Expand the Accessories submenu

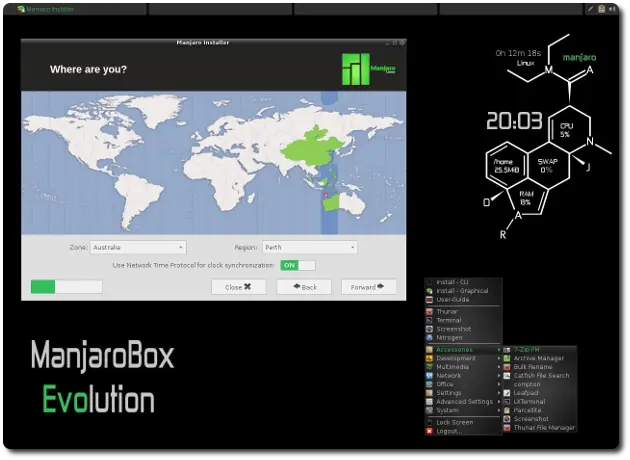(463, 350)
